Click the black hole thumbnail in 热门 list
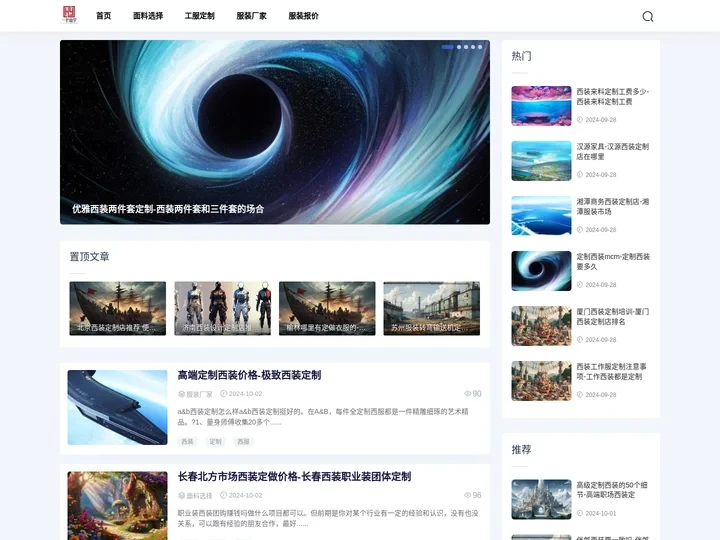Image resolution: width=720 pixels, height=540 pixels. pyautogui.click(x=541, y=271)
